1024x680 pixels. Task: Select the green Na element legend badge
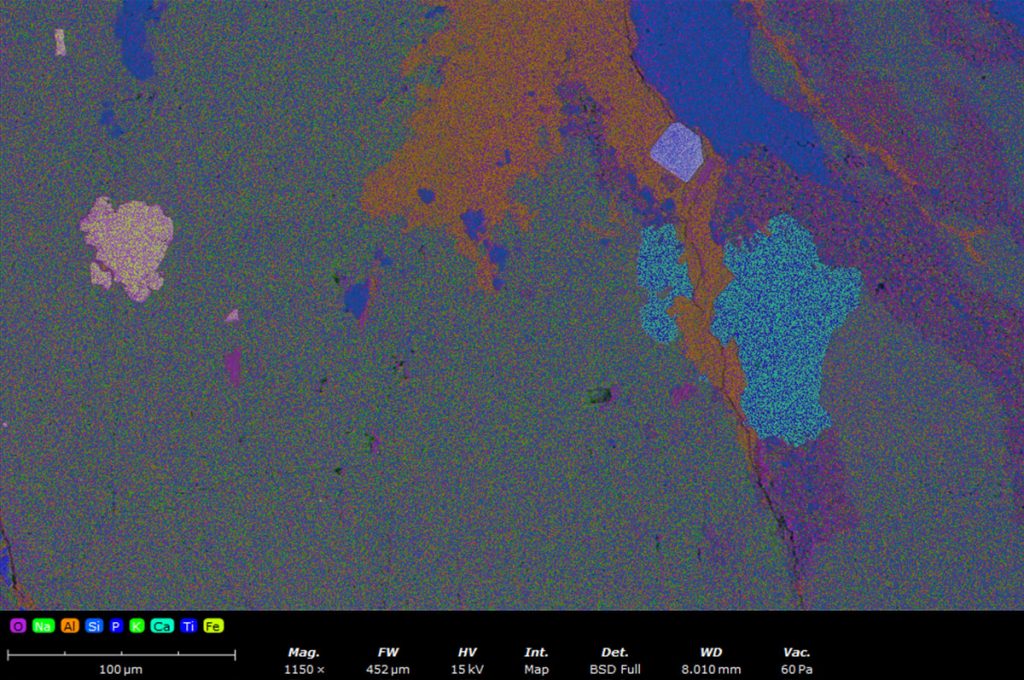coord(43,626)
